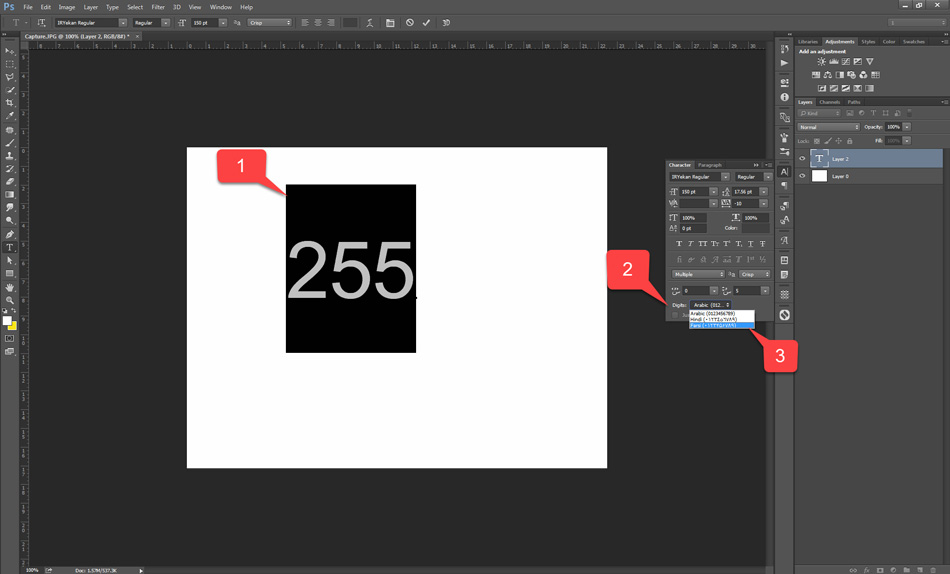Hide Layer 2 using its eye icon
This screenshot has width=950, height=574.
802,159
